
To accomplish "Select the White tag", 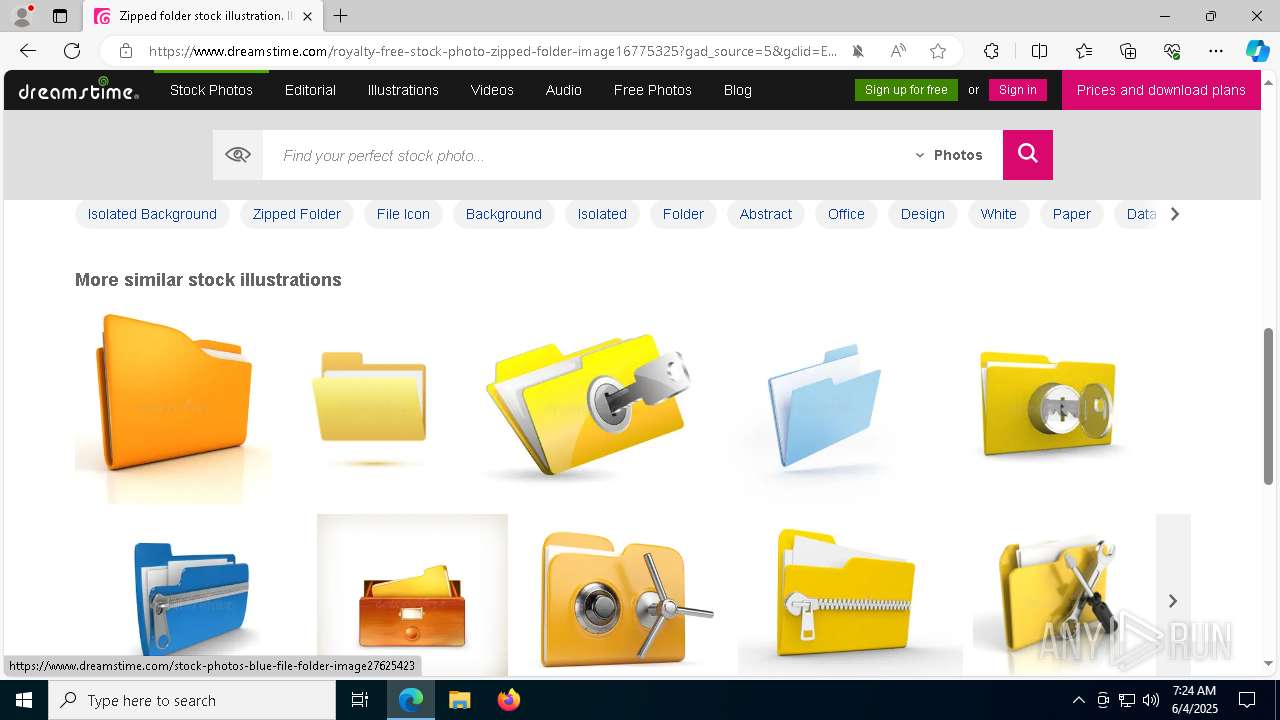I will pyautogui.click(x=999, y=214).
